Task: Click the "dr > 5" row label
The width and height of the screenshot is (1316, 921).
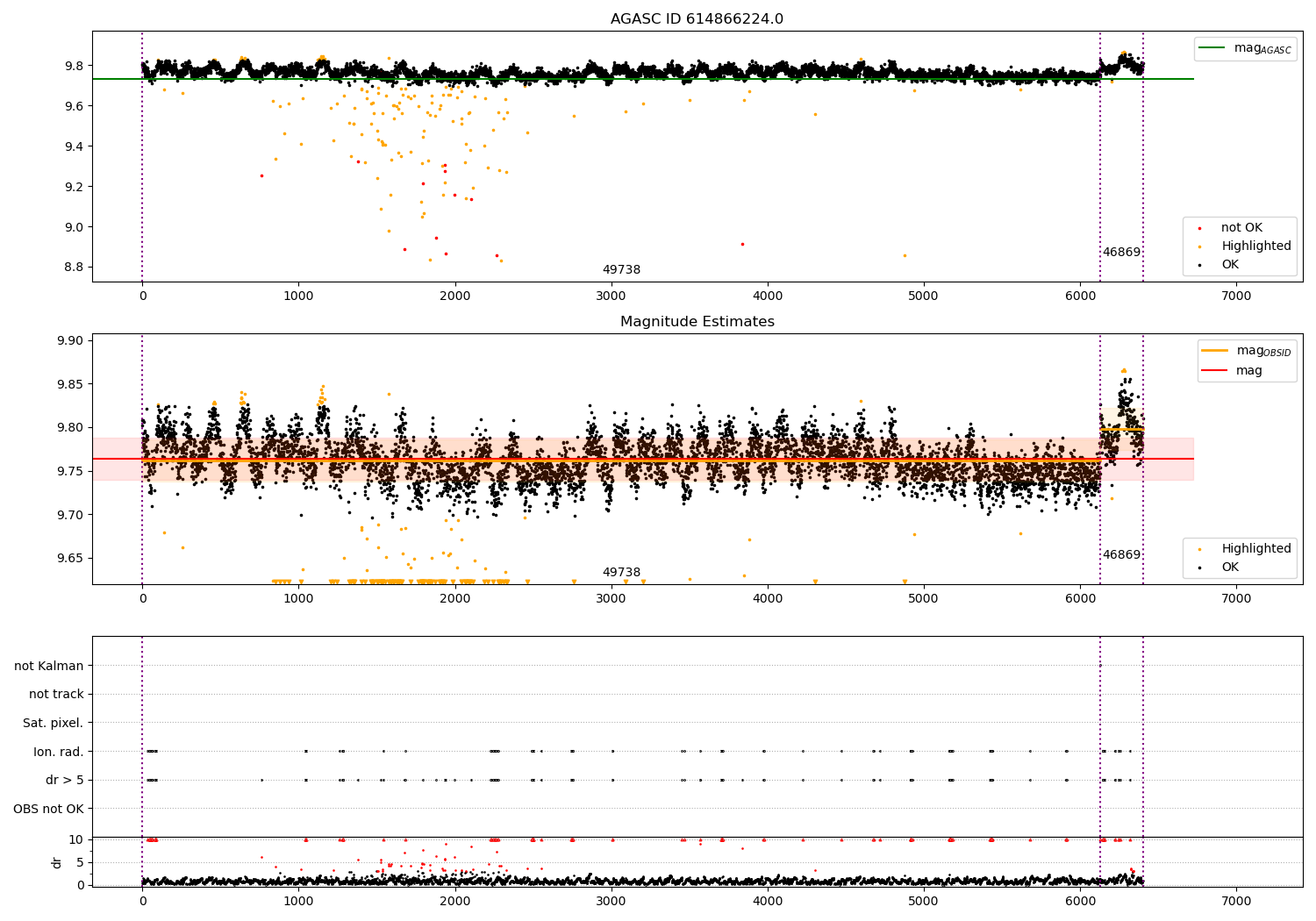Action: (65, 781)
